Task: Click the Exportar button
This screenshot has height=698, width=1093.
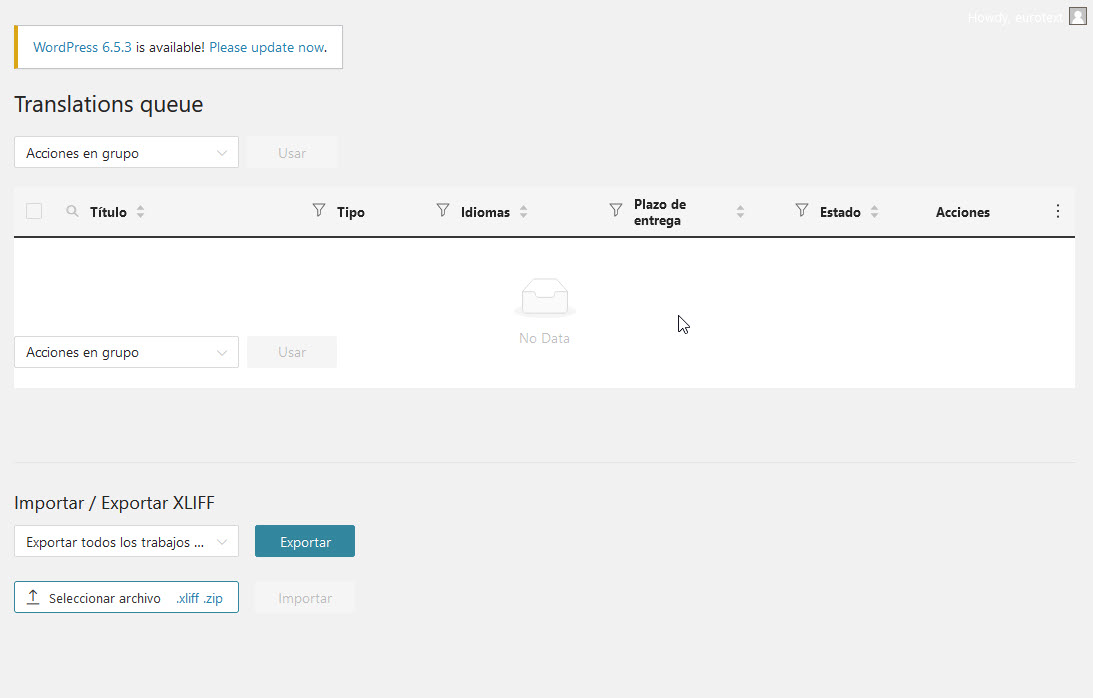Action: pyautogui.click(x=305, y=542)
